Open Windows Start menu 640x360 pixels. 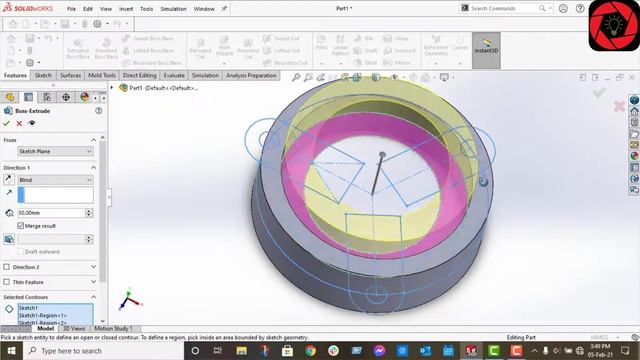click(11, 351)
